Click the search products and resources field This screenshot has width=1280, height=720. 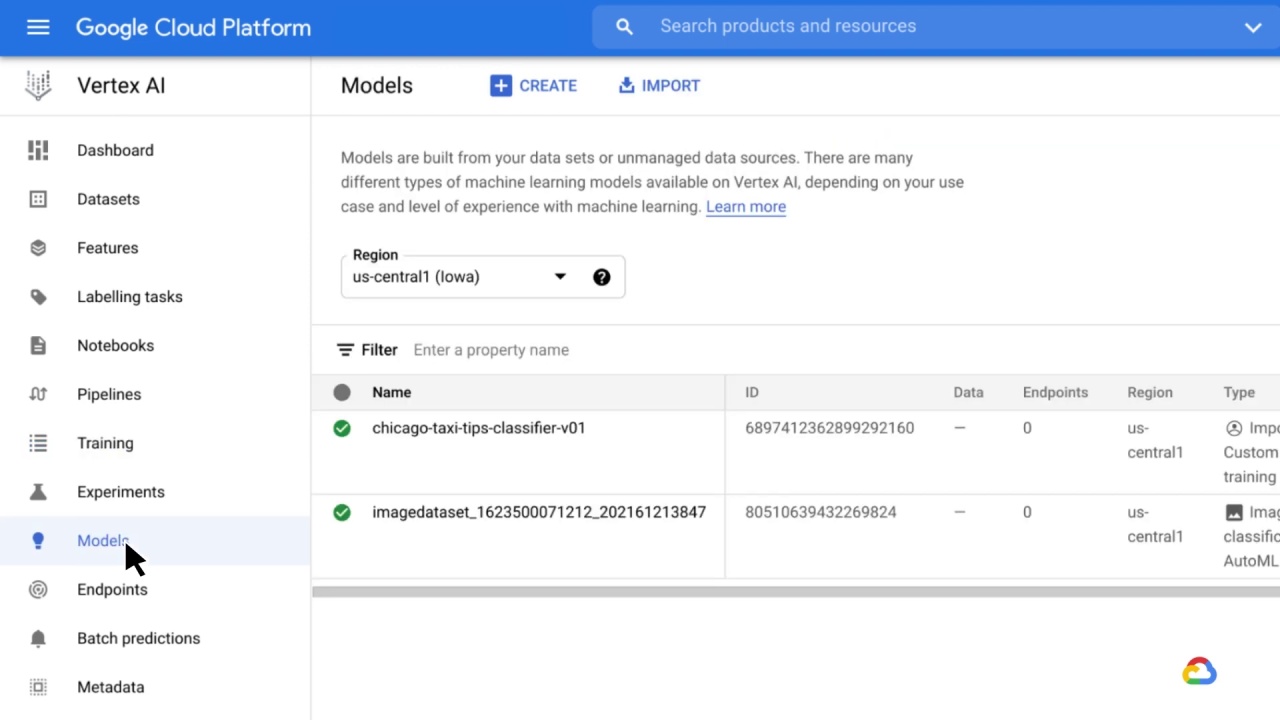[936, 27]
